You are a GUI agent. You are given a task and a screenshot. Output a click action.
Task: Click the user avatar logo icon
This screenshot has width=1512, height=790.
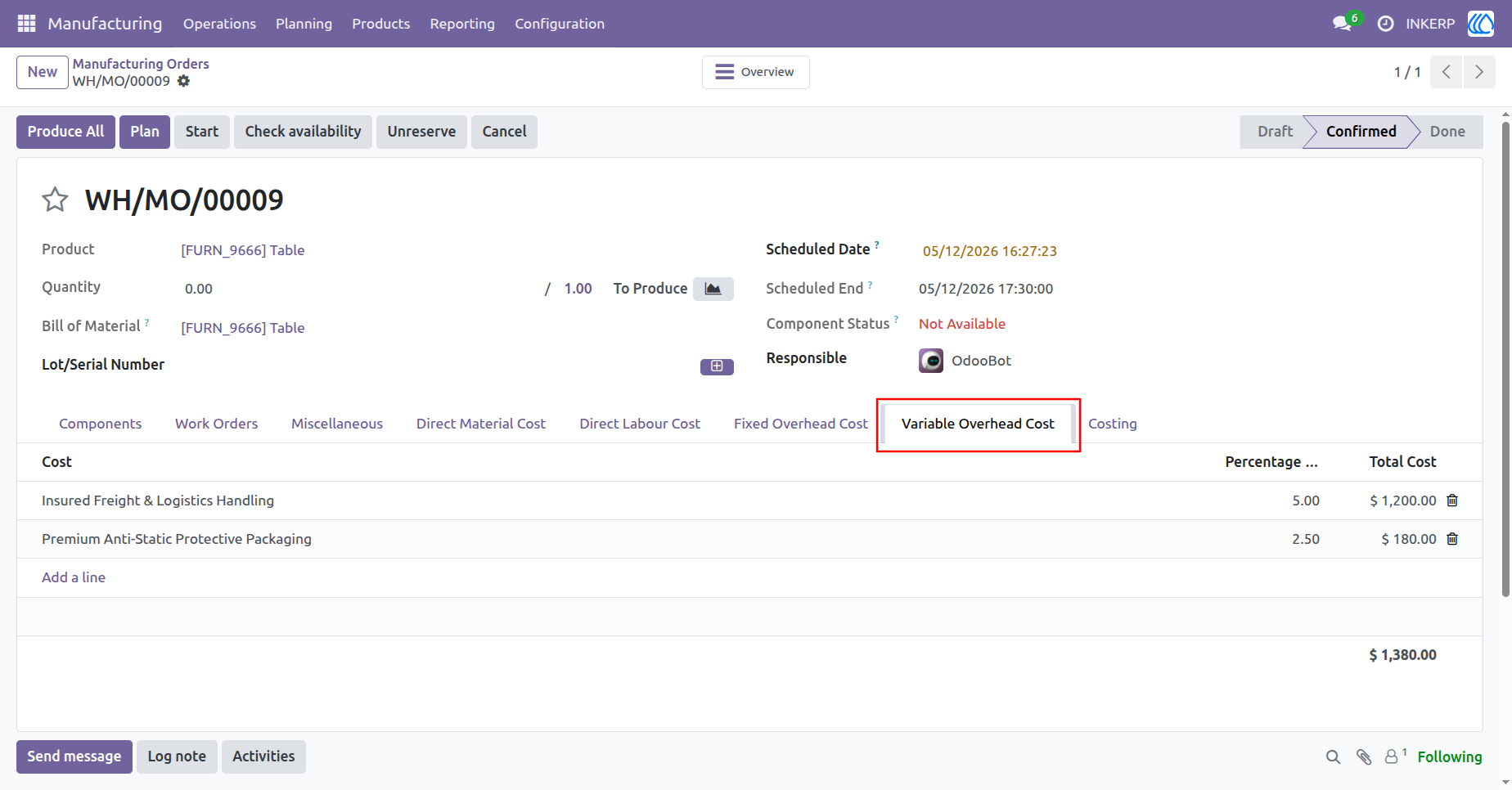(x=1481, y=24)
